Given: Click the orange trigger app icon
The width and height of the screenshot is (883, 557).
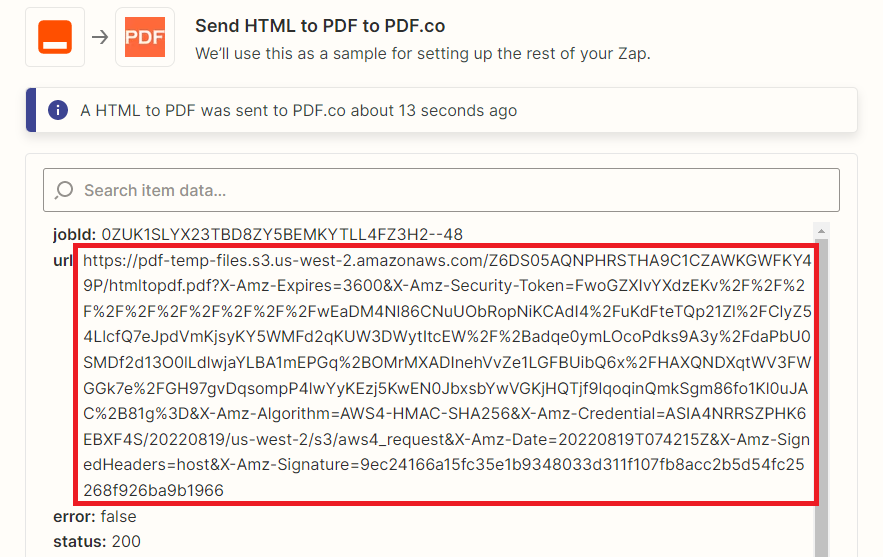Looking at the screenshot, I should [55, 37].
